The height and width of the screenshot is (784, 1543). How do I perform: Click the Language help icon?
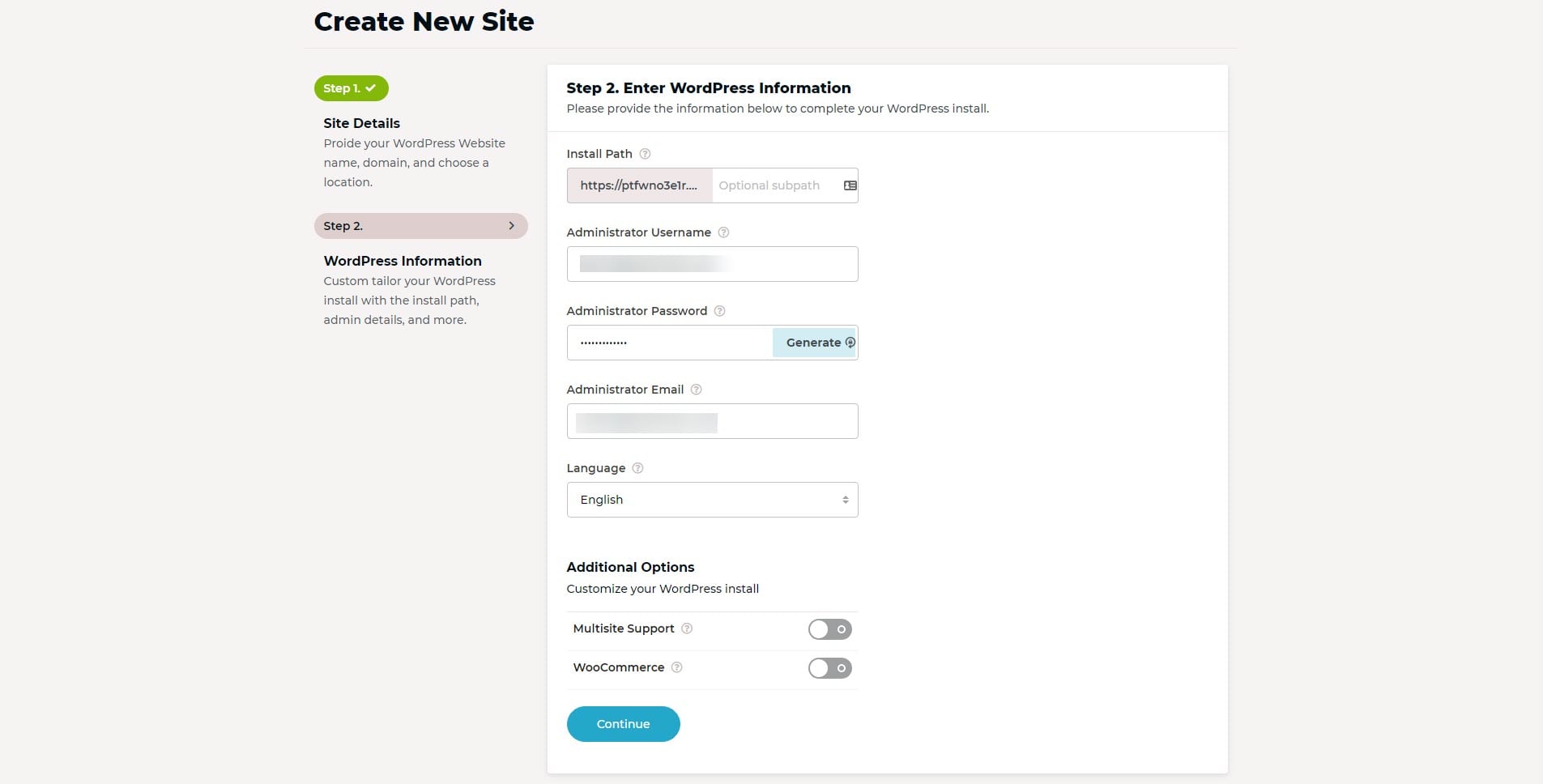click(x=637, y=468)
